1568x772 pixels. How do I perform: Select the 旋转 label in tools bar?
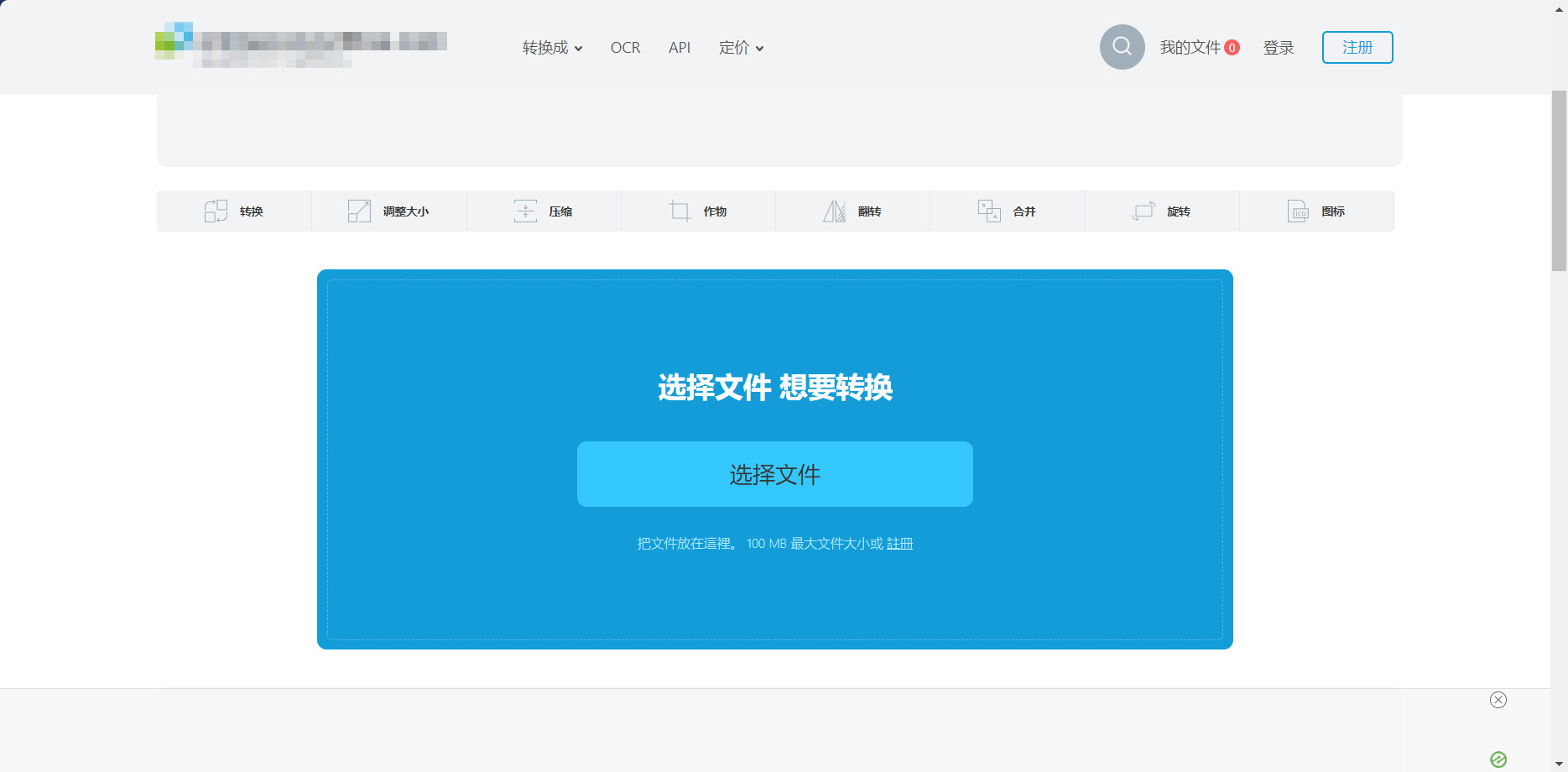[1179, 211]
